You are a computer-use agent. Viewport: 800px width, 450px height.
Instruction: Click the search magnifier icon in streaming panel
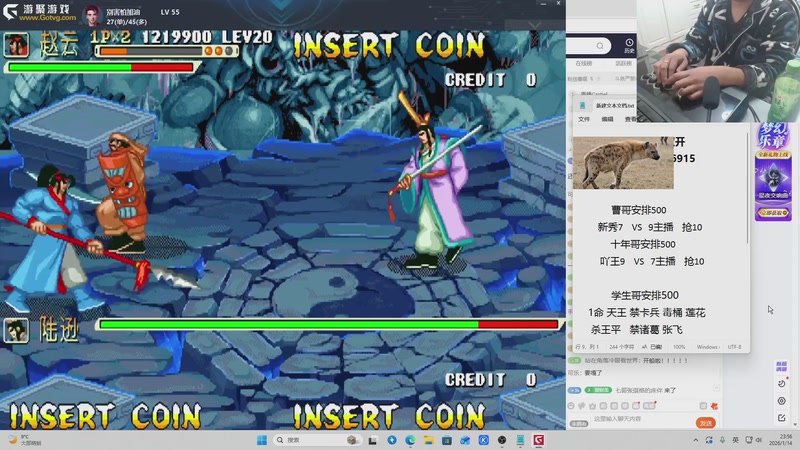click(600, 46)
